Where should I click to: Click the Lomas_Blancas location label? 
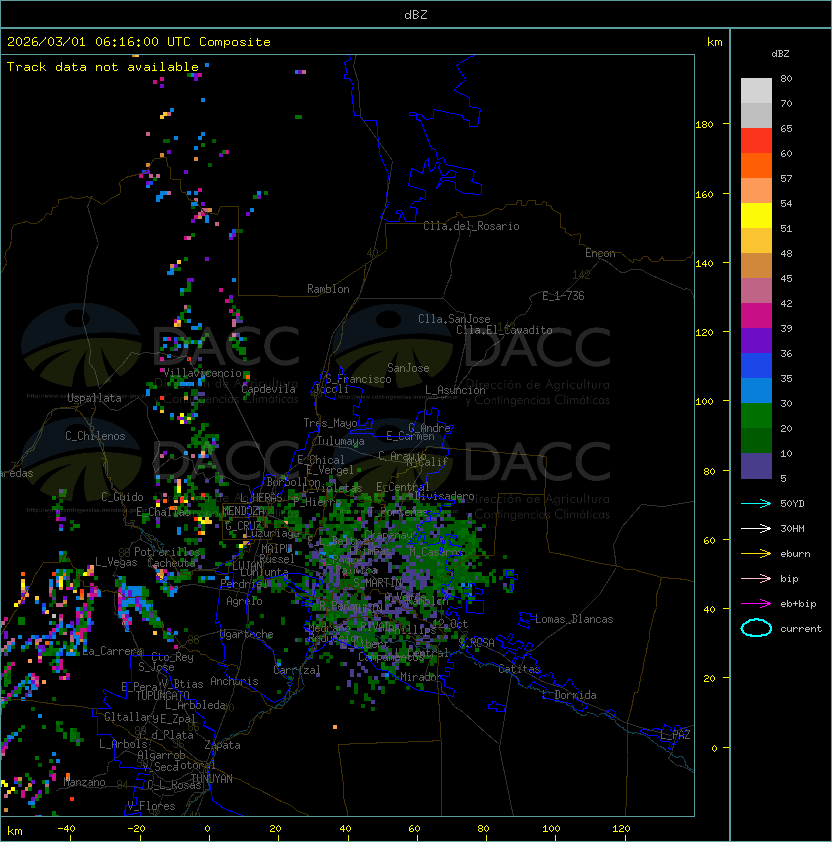click(x=574, y=619)
